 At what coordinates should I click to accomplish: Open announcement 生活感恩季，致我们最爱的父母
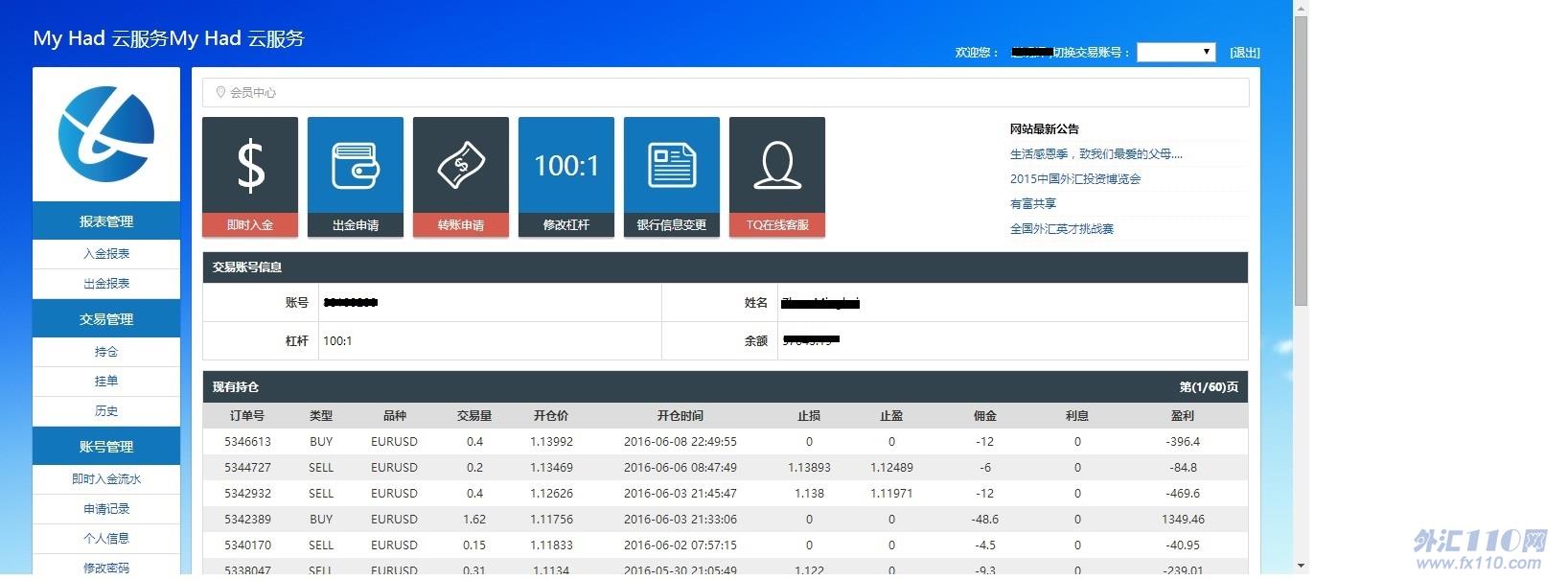[x=1096, y=154]
